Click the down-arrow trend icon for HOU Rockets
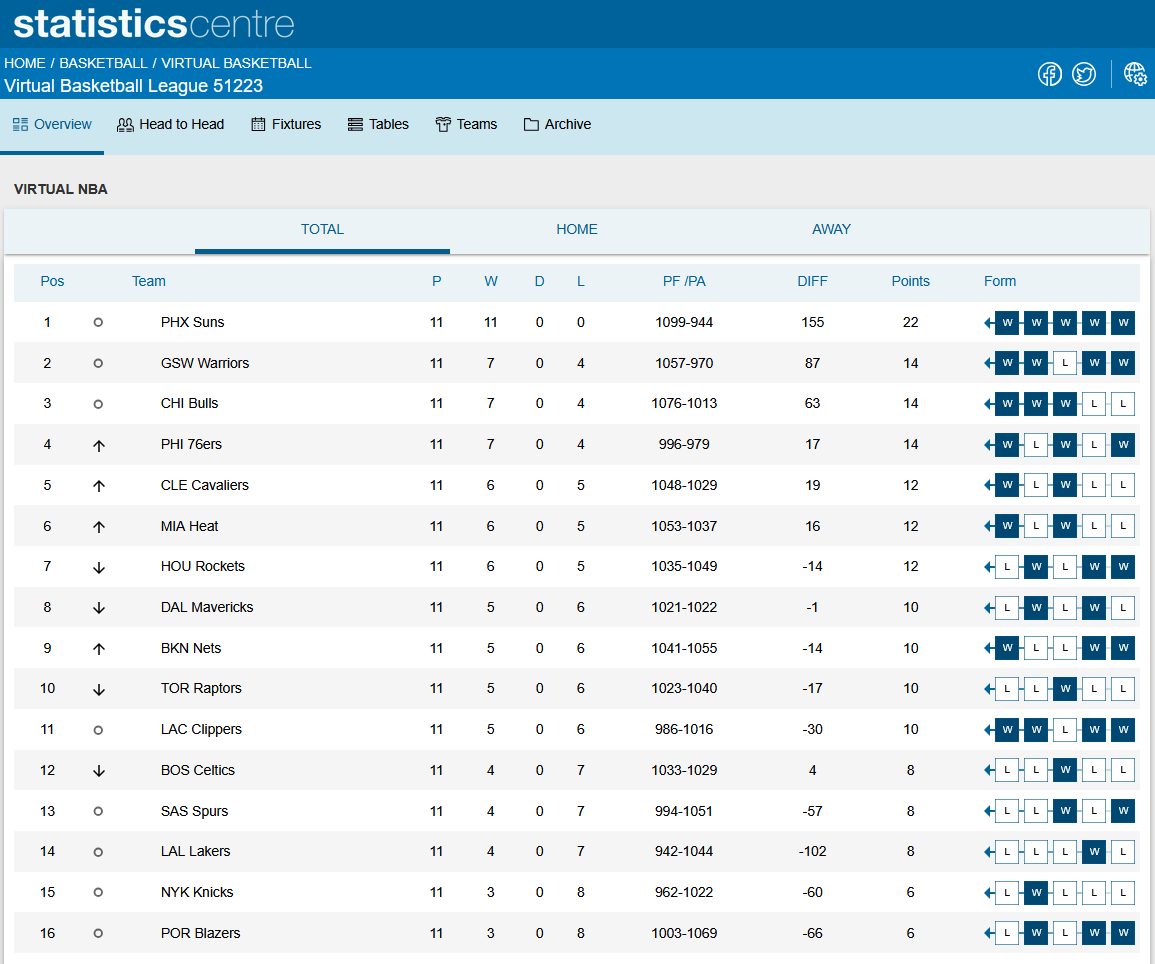Viewport: 1155px width, 964px height. tap(98, 567)
